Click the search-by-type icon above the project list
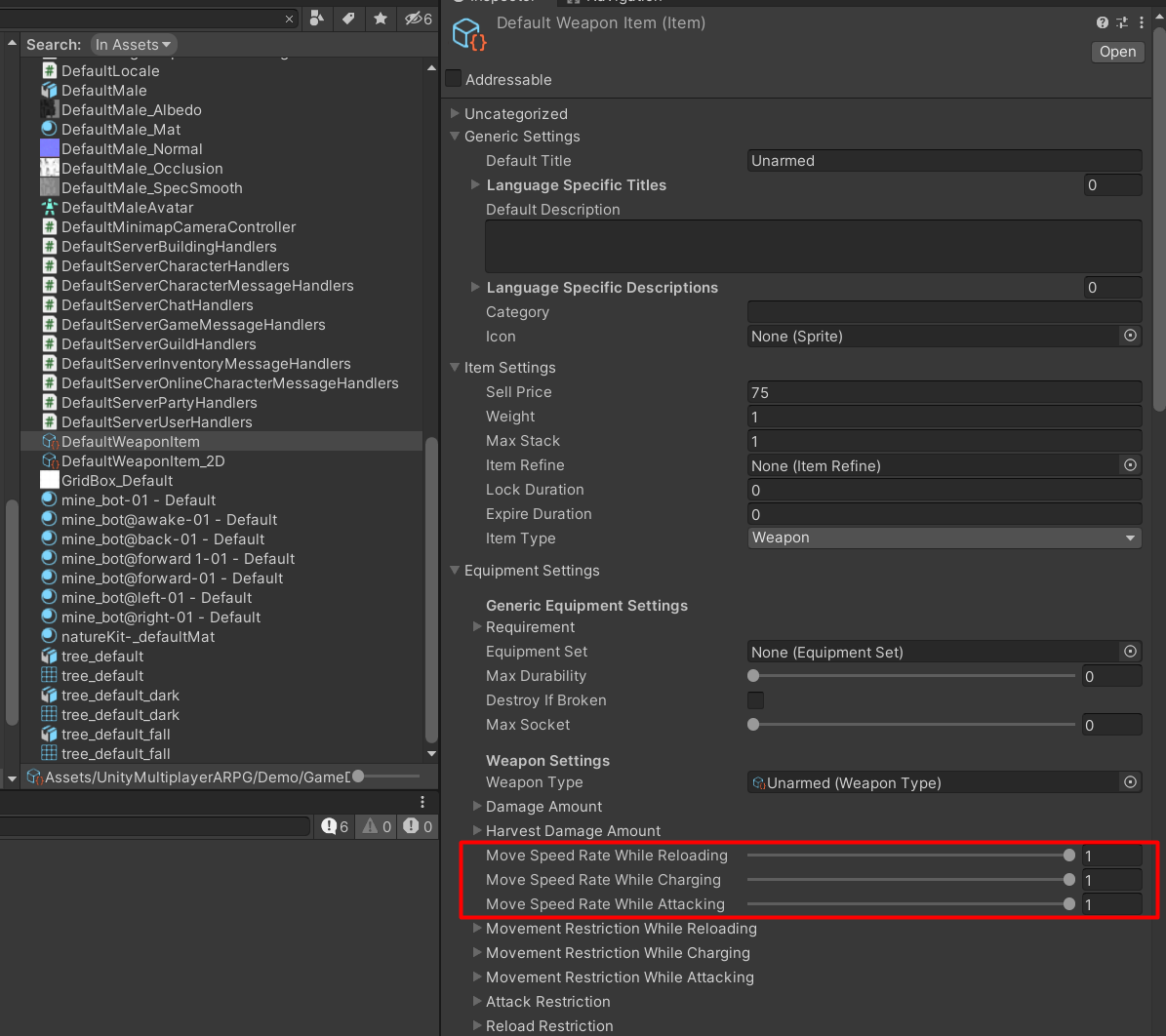Image resolution: width=1166 pixels, height=1036 pixels. coord(316,19)
